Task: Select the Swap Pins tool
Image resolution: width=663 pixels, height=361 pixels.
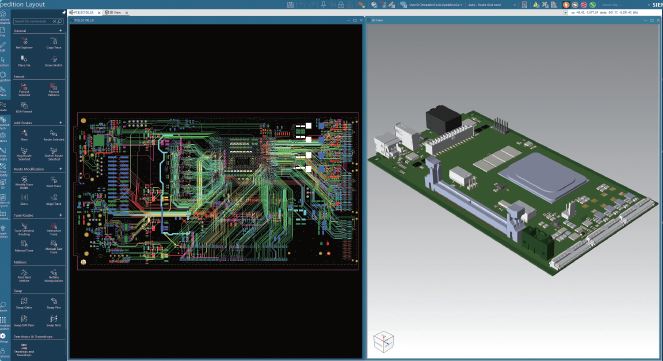Action: pyautogui.click(x=54, y=303)
